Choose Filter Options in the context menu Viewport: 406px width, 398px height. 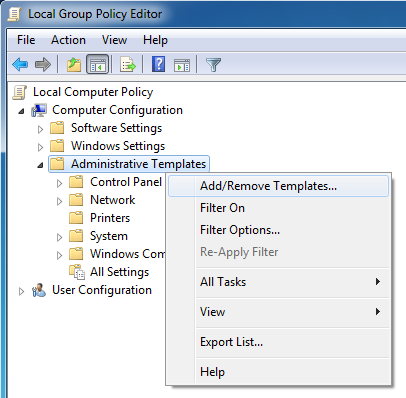pos(278,230)
